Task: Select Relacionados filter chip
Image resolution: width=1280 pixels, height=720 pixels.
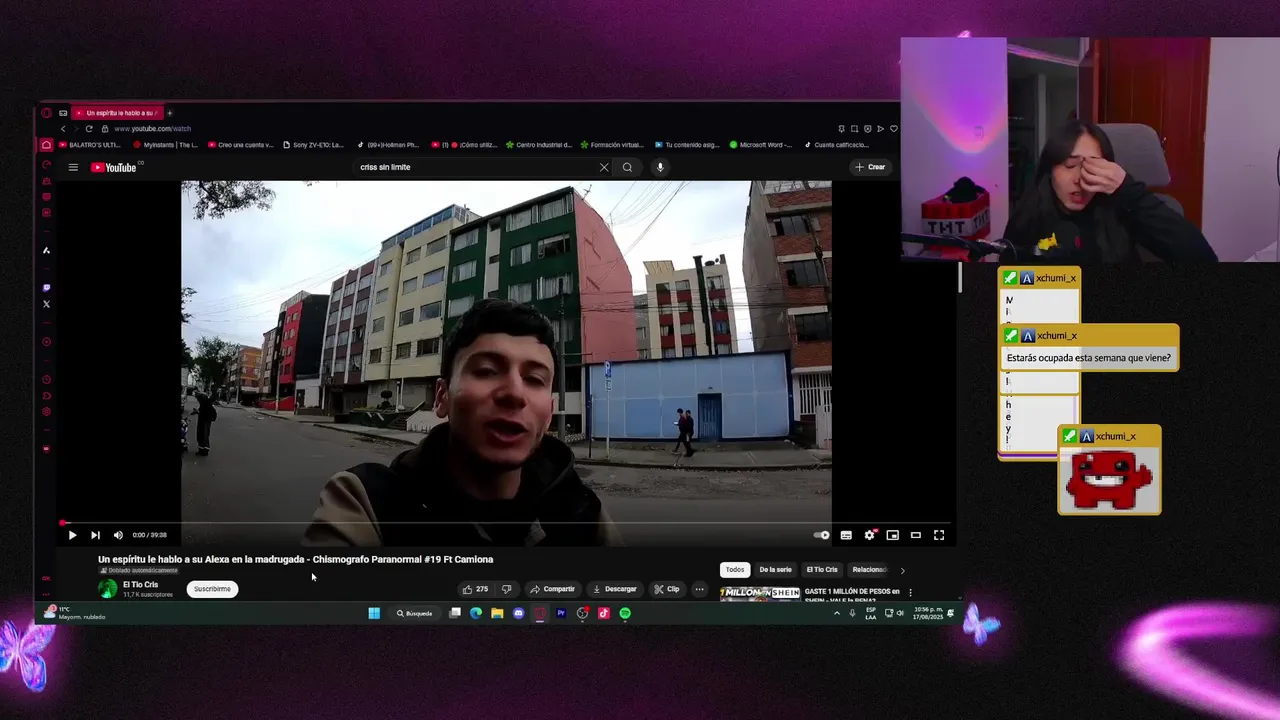Action: point(869,570)
